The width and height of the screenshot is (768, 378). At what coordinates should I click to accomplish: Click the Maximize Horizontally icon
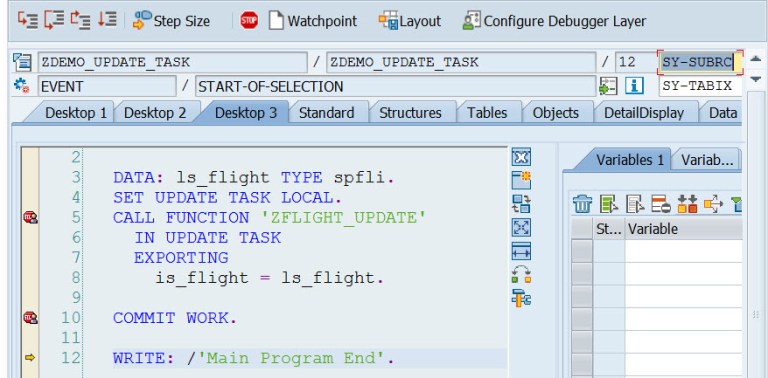click(x=521, y=251)
